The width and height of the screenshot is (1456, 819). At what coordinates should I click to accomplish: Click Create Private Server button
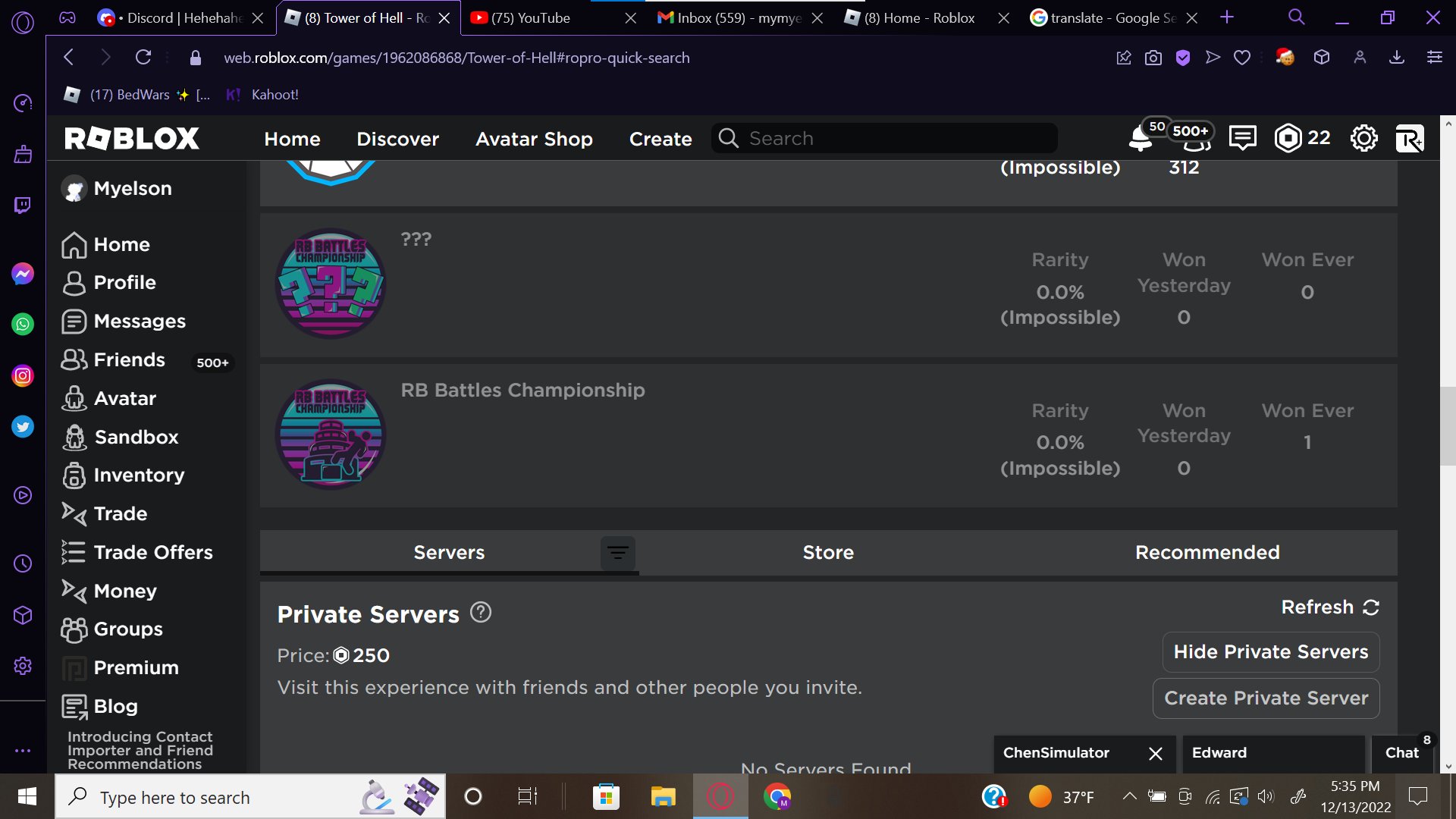pos(1266,698)
